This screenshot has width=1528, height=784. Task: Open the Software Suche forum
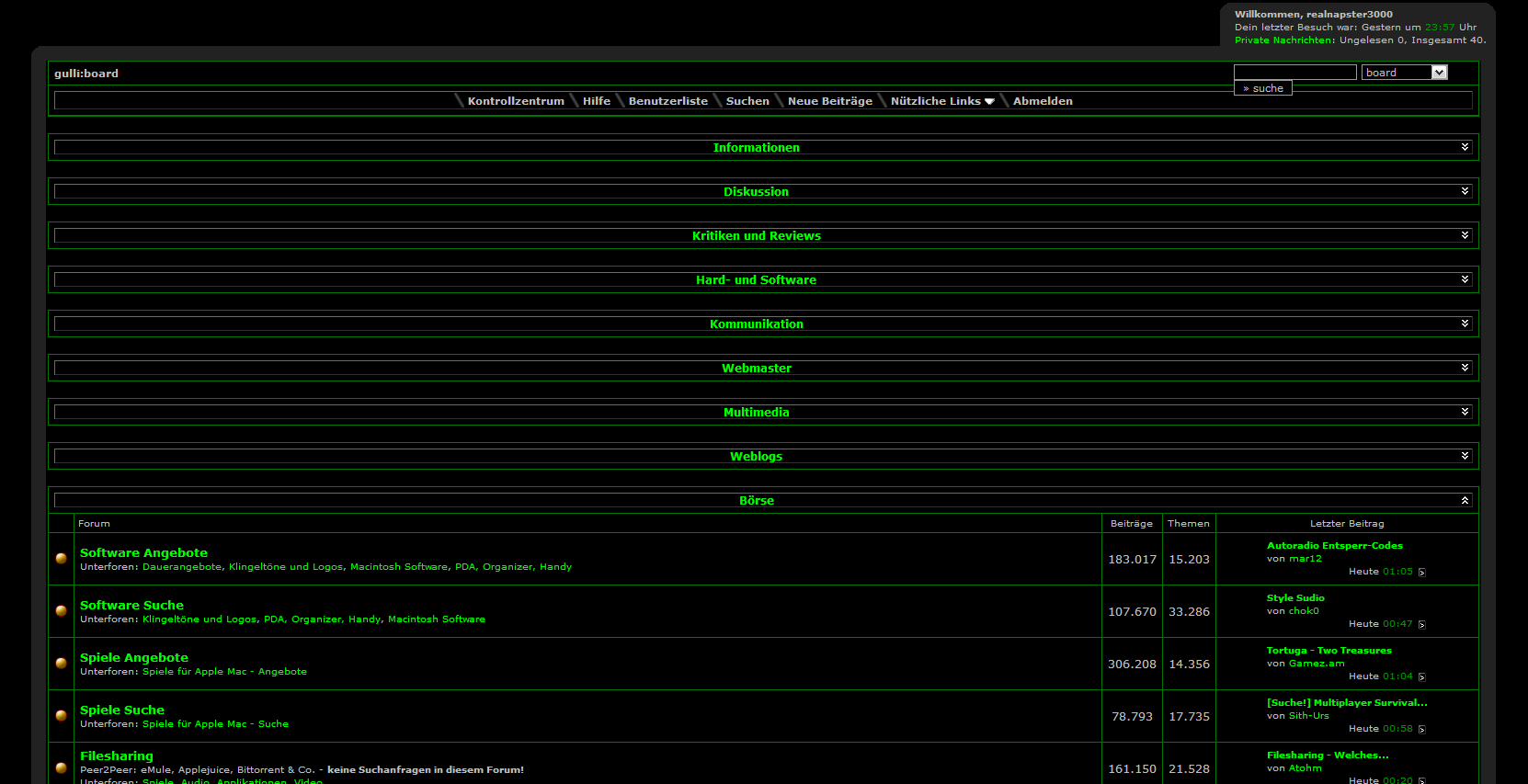pyautogui.click(x=131, y=605)
